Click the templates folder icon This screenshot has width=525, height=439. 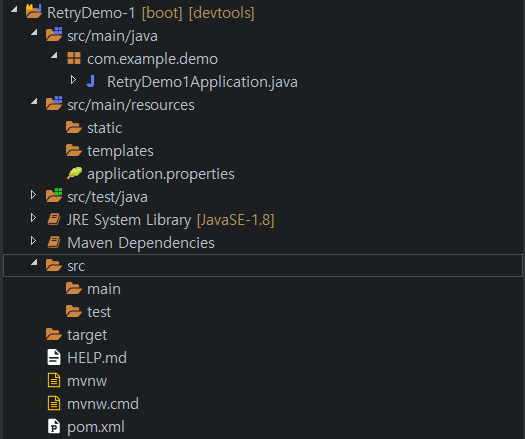(74, 151)
